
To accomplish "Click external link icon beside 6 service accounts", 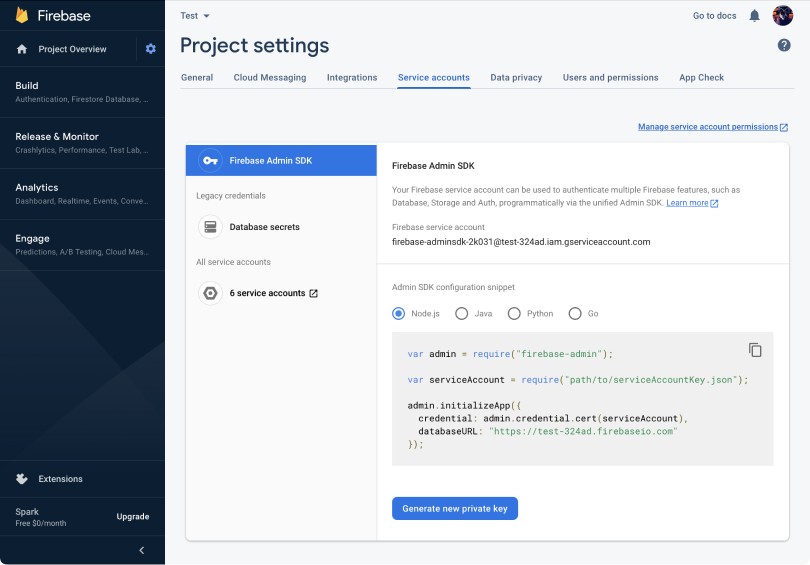I will pos(314,293).
